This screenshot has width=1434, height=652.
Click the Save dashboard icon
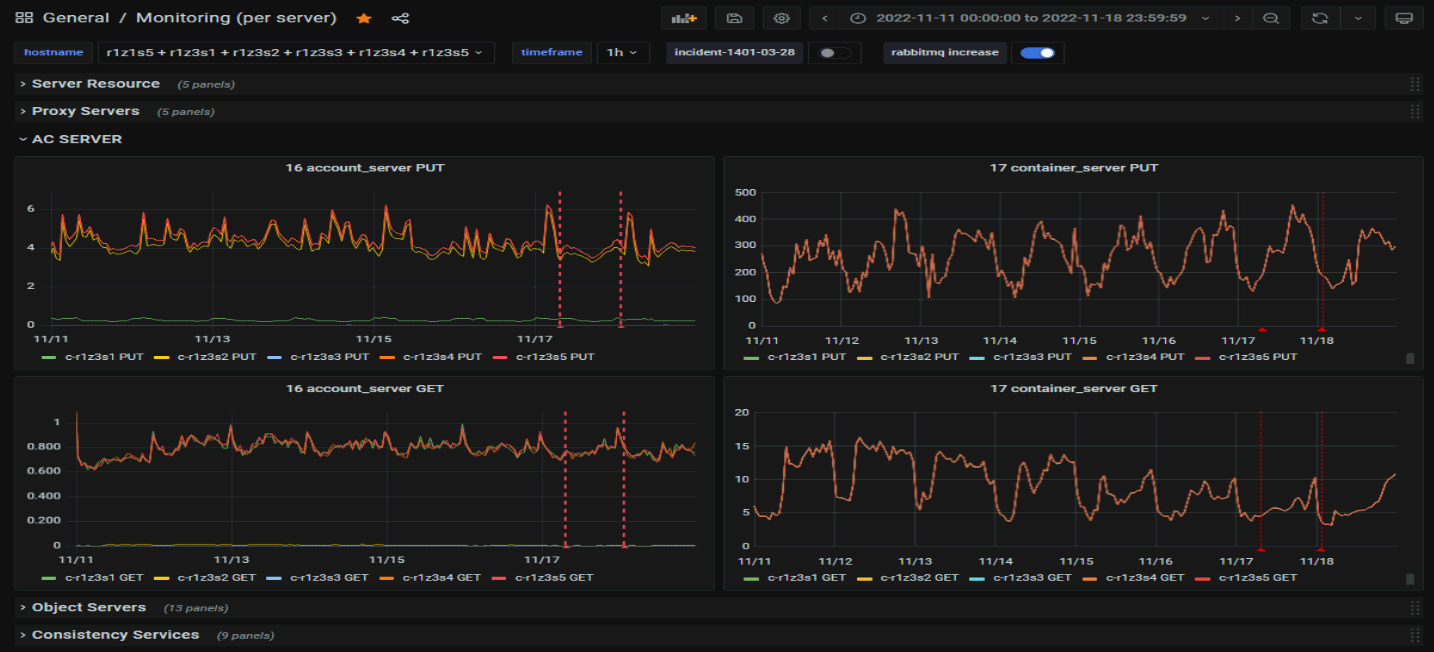[x=734, y=18]
